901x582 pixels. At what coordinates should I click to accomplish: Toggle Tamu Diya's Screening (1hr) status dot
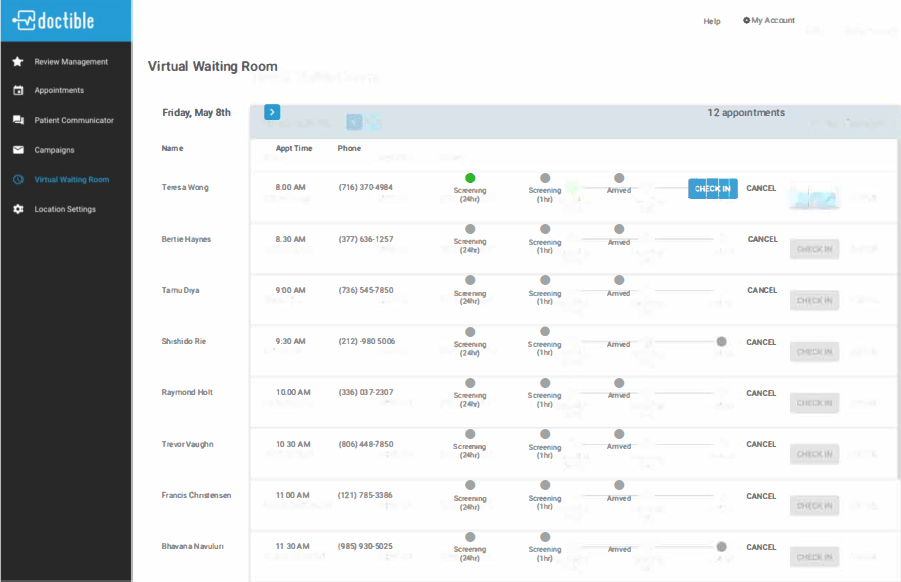[545, 280]
